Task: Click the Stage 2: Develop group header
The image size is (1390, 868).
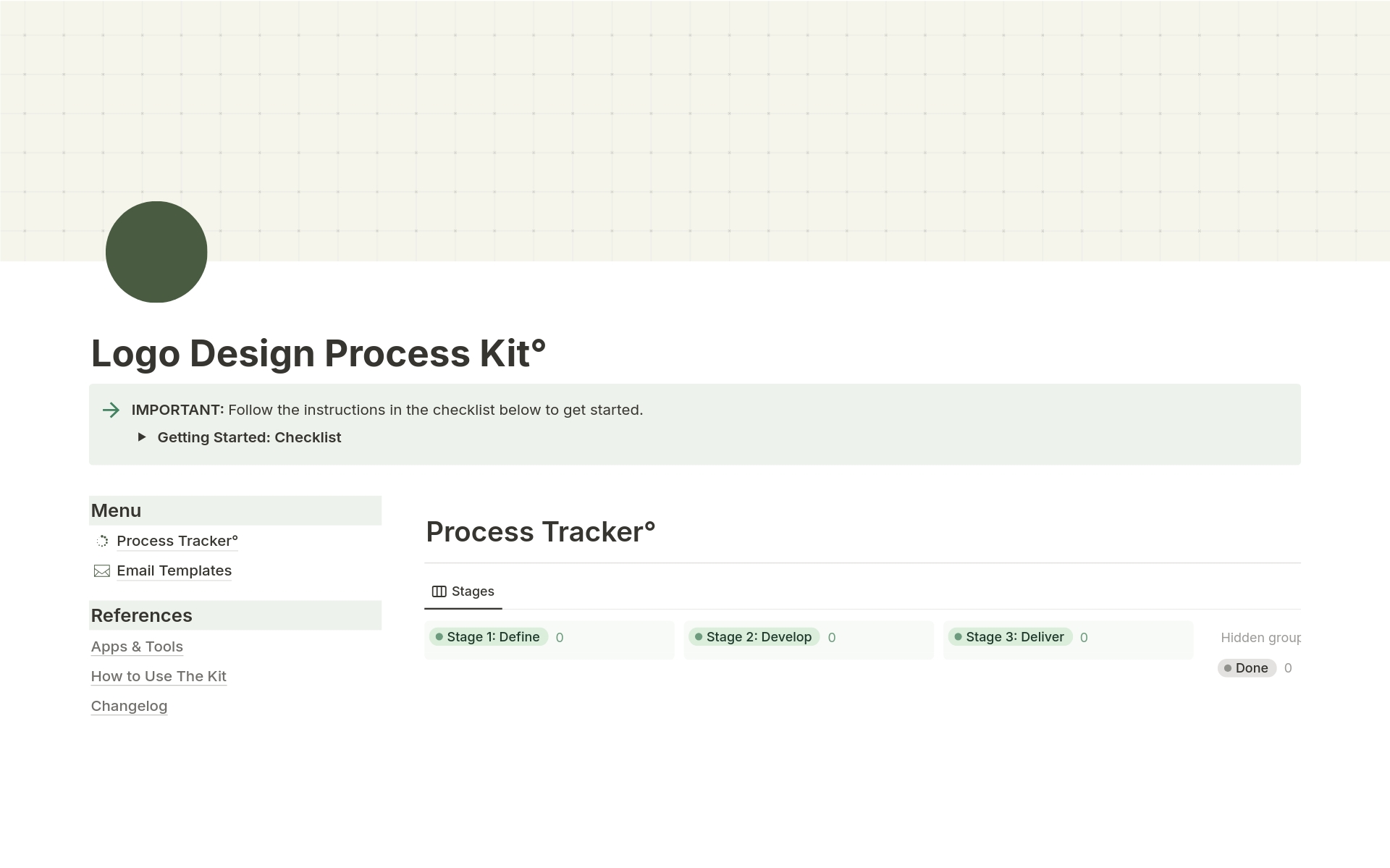Action: (758, 636)
